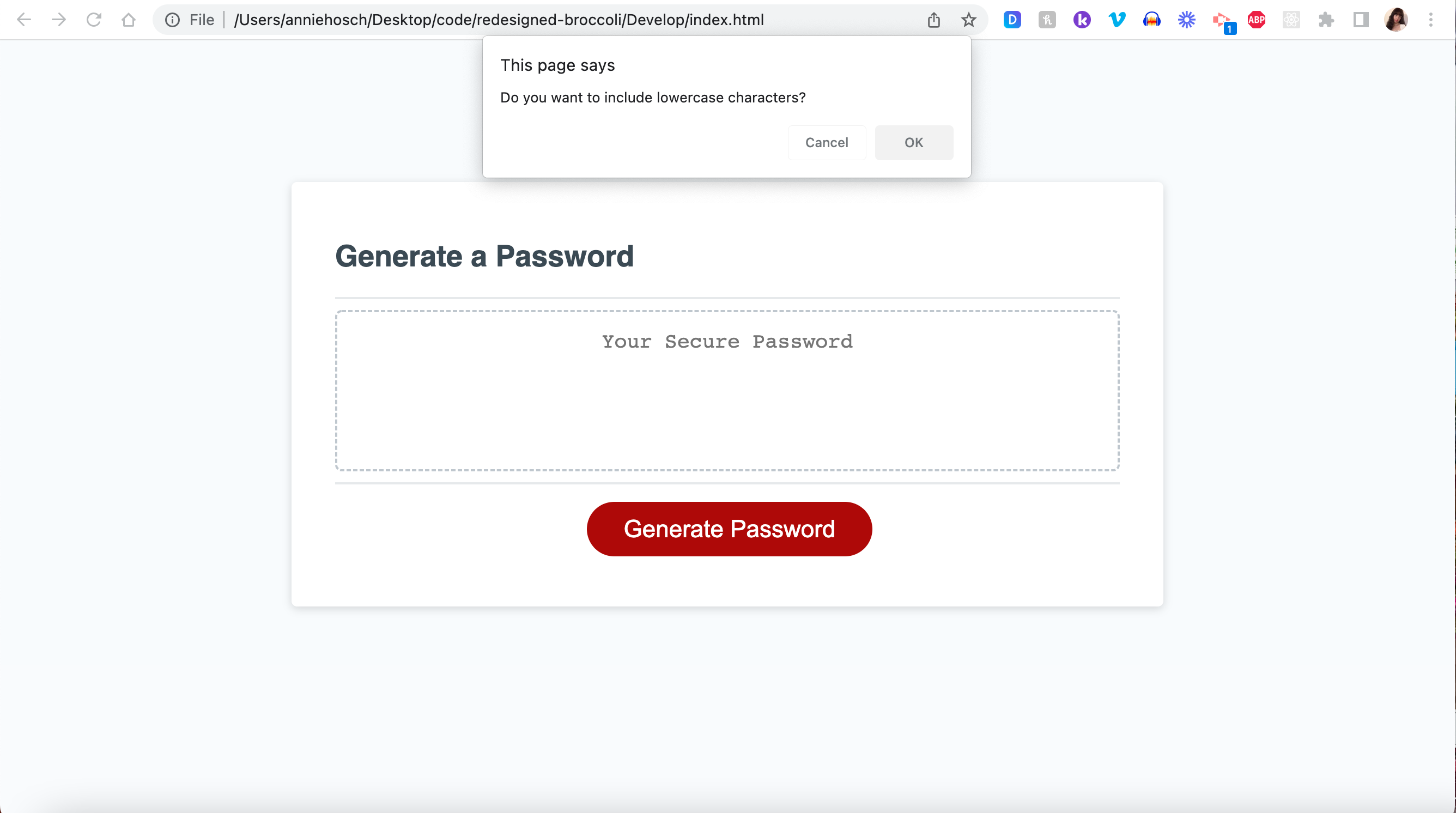
Task: Open the Honey extension
Action: (1047, 19)
